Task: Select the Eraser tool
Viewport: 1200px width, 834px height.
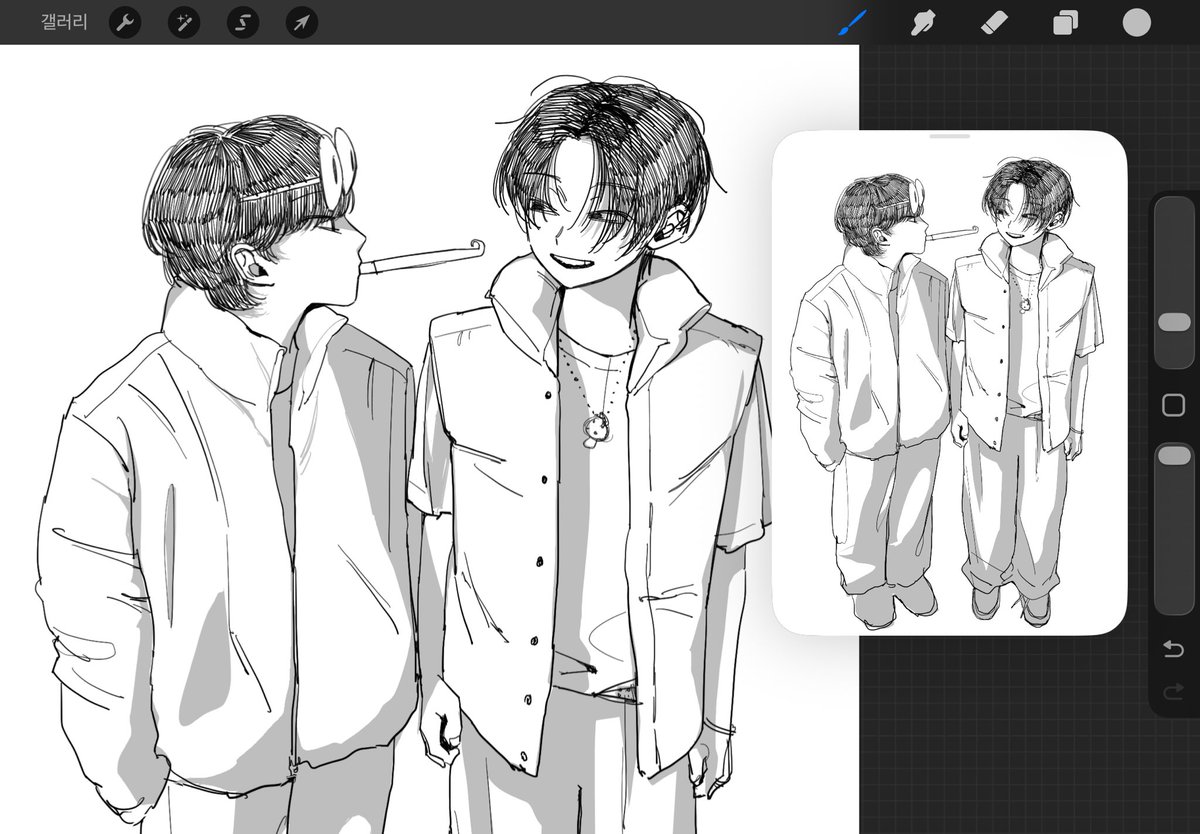Action: point(994,22)
